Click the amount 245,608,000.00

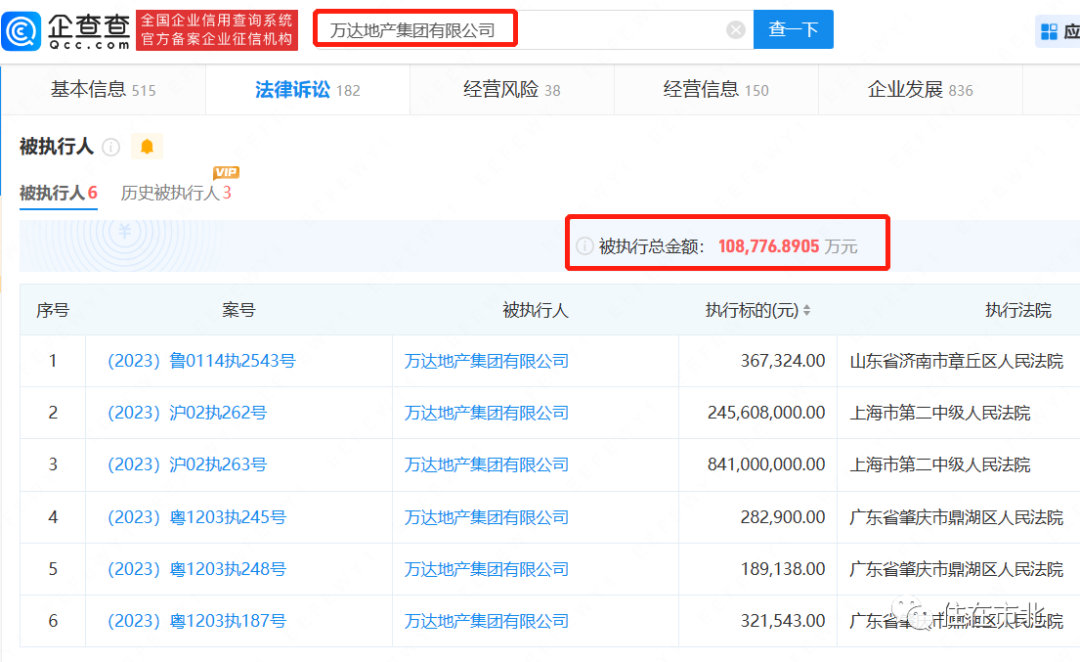[x=766, y=412]
